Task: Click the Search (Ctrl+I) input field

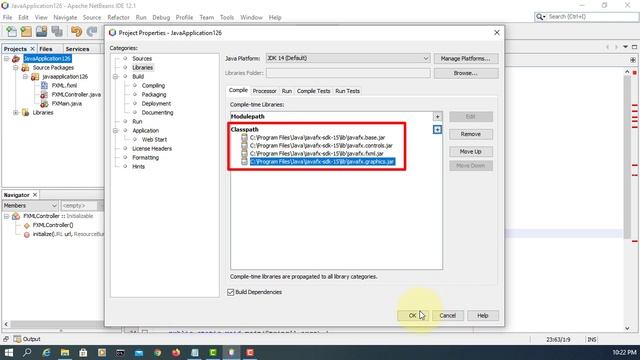Action: tap(592, 17)
